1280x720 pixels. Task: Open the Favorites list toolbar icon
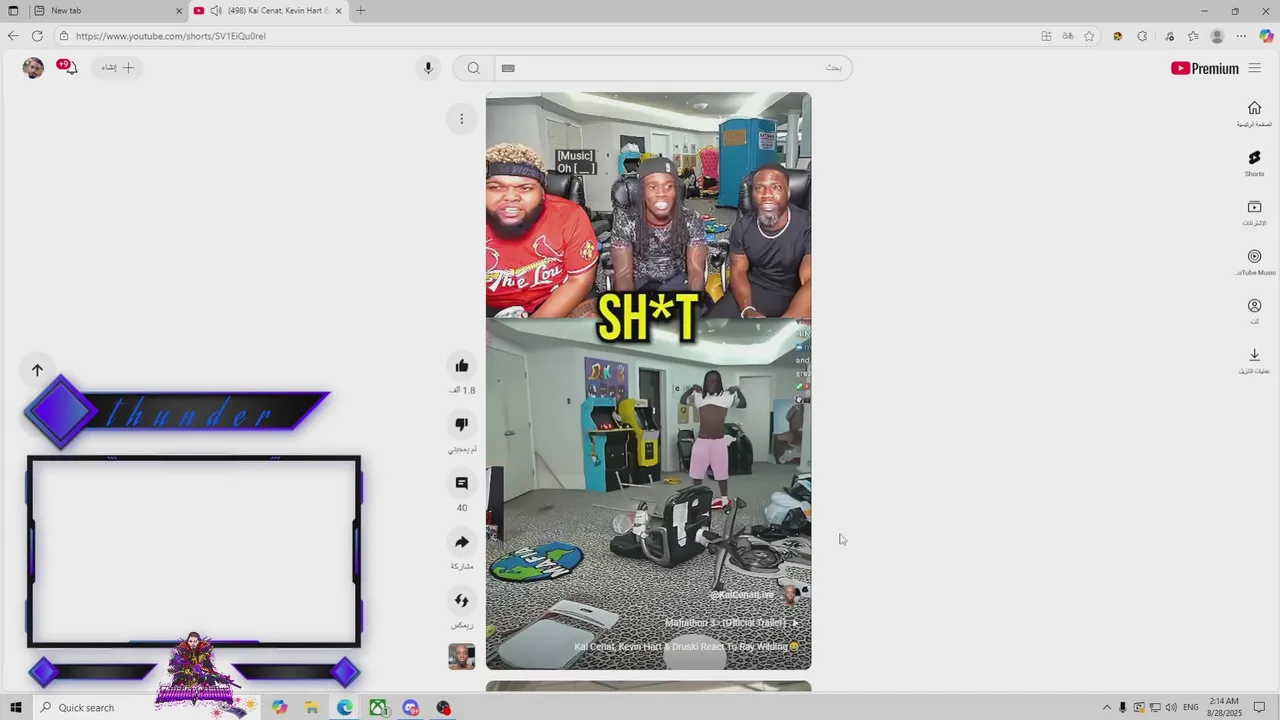(x=1193, y=36)
